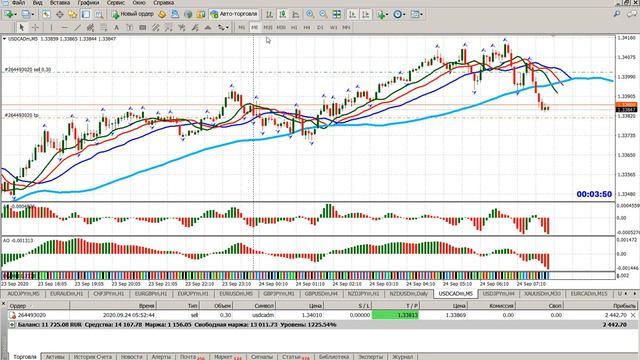
Task: Open the Новости terminal tab
Action: point(131,357)
